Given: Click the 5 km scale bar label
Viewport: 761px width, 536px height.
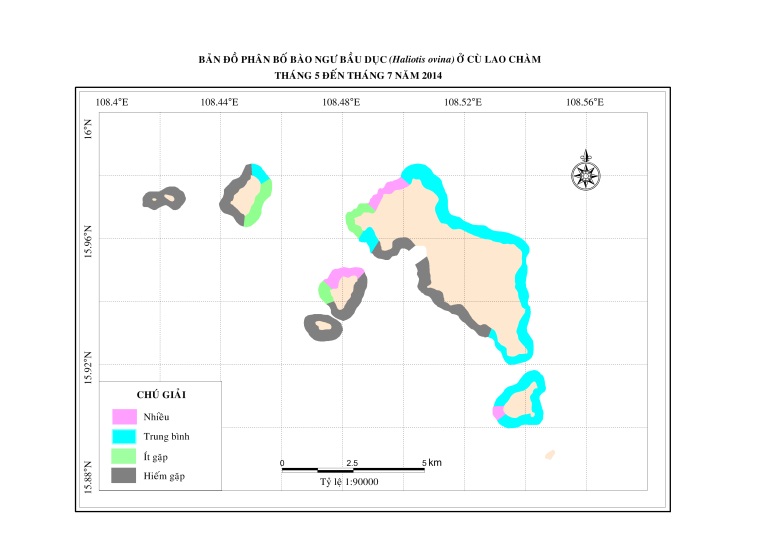Looking at the screenshot, I should [431, 463].
